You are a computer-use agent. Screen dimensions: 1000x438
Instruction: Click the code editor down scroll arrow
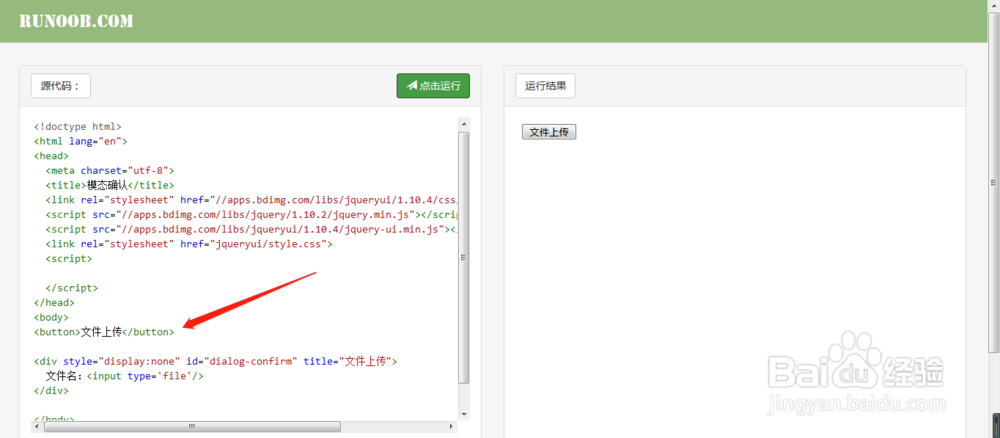coord(464,413)
